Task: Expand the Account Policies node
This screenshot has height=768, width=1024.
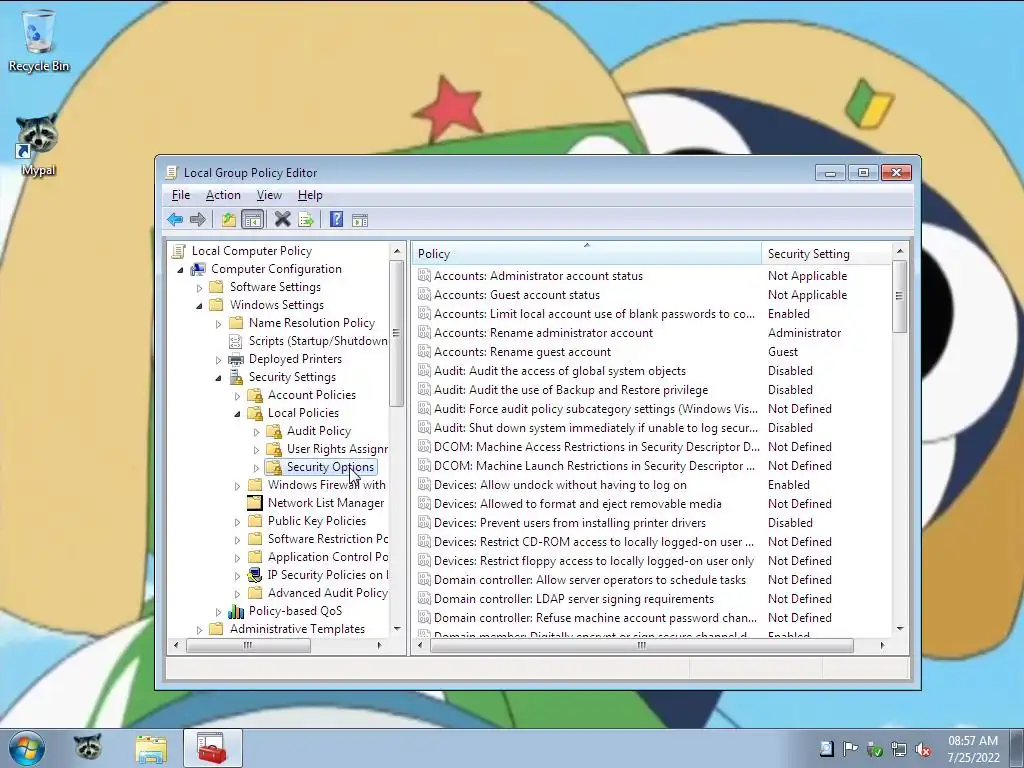Action: point(238,396)
